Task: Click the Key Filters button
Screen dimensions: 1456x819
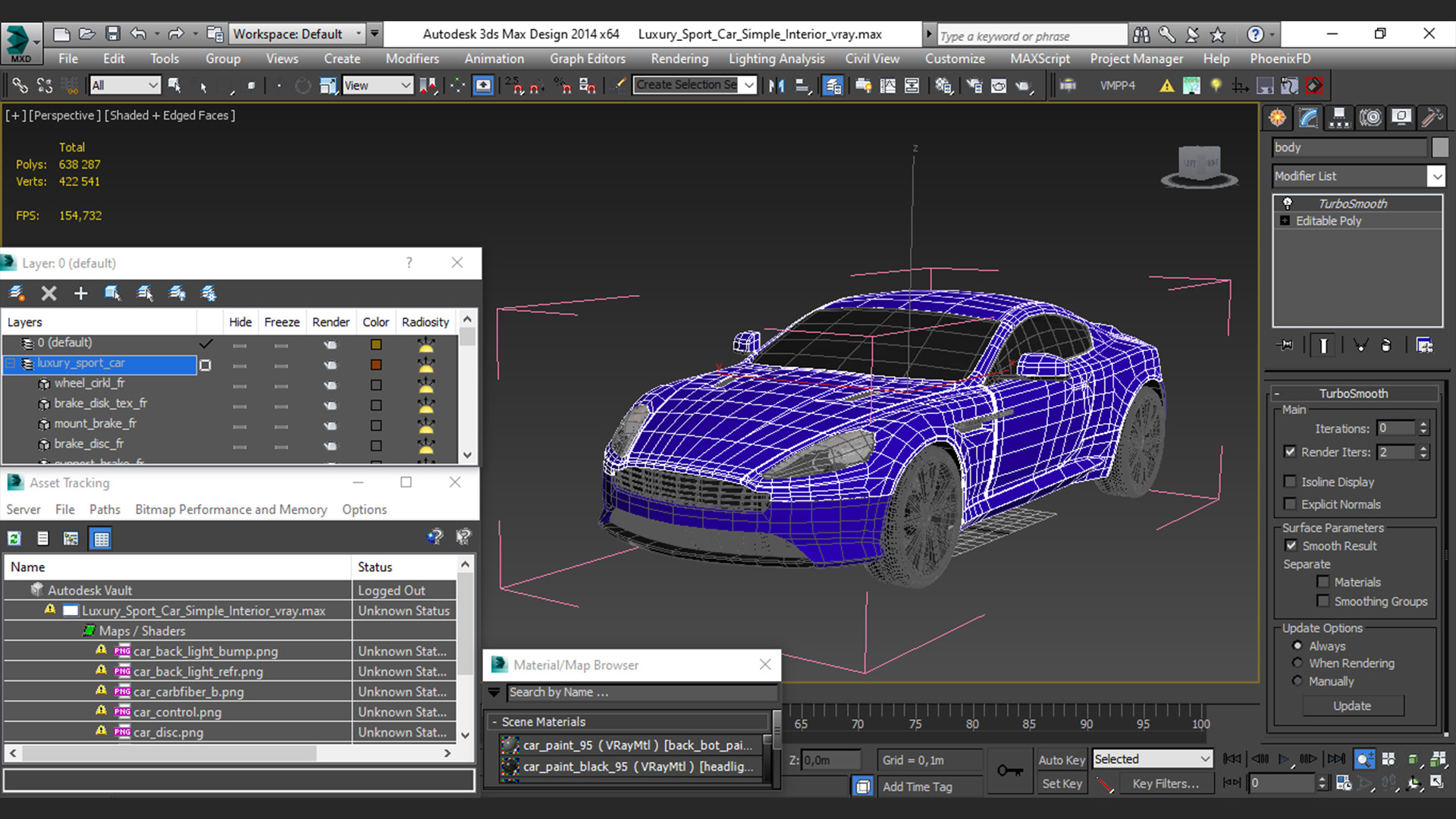Action: [x=1166, y=784]
